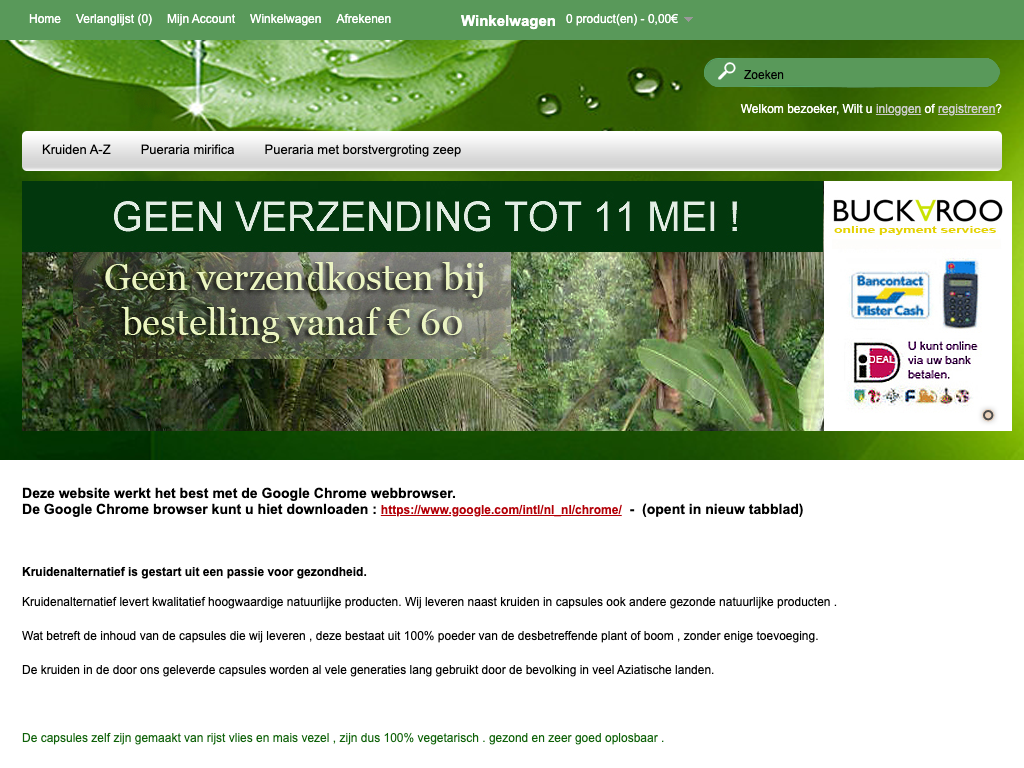Open the Pueraria mirifica category
Image resolution: width=1024 pixels, height=768 pixels.
click(187, 150)
